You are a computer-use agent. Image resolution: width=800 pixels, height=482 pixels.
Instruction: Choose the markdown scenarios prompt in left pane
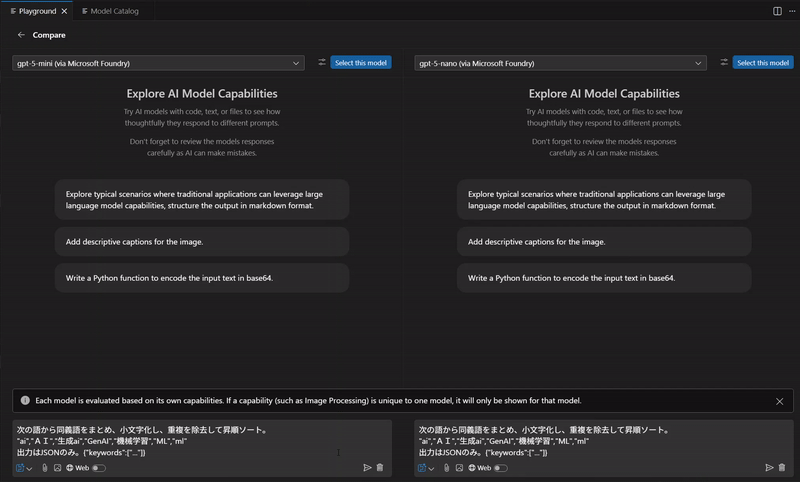point(202,199)
